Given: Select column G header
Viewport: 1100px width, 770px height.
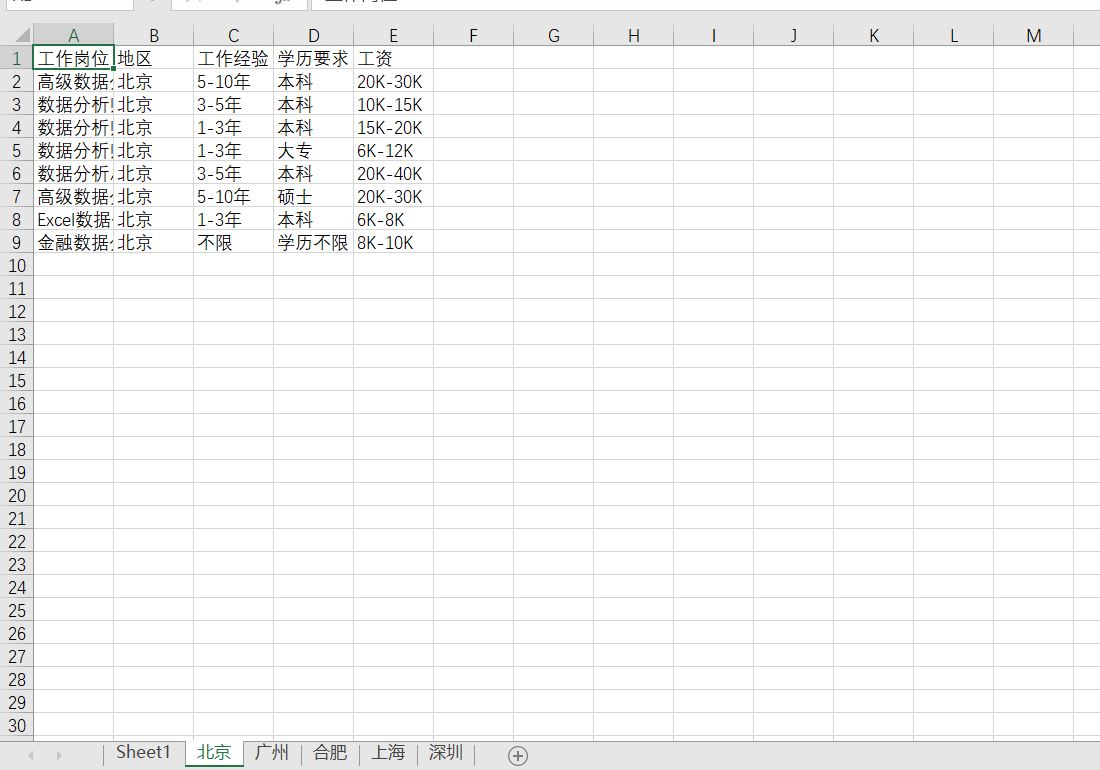Looking at the screenshot, I should pyautogui.click(x=554, y=35).
